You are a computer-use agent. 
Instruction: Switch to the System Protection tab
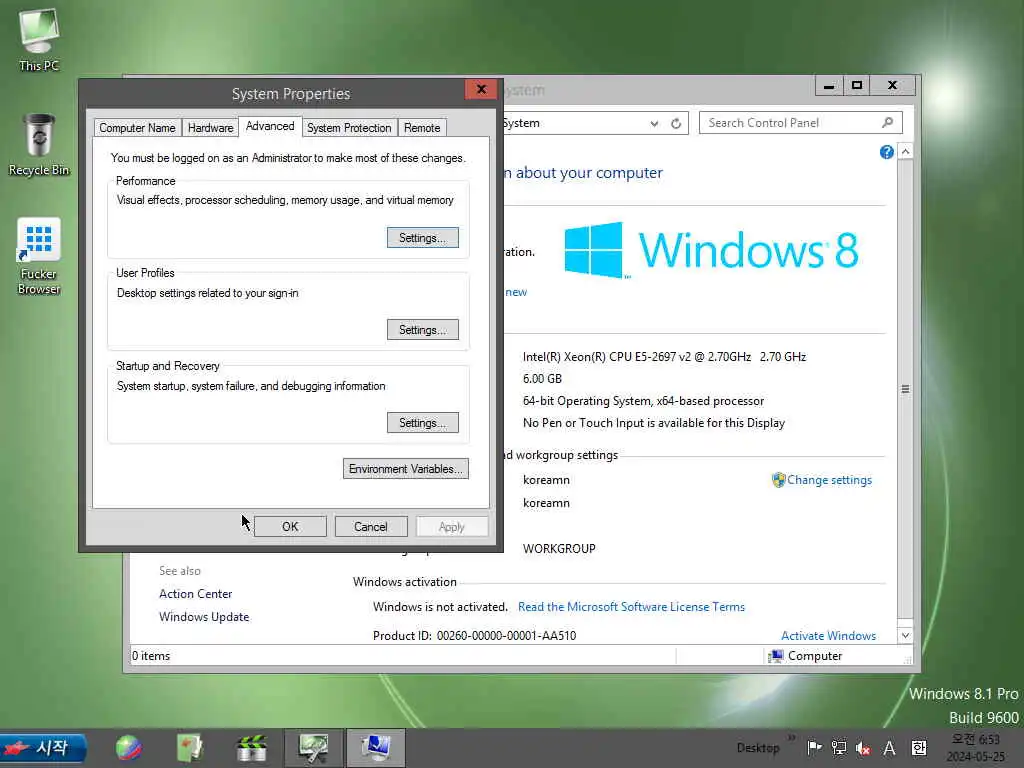pos(349,128)
